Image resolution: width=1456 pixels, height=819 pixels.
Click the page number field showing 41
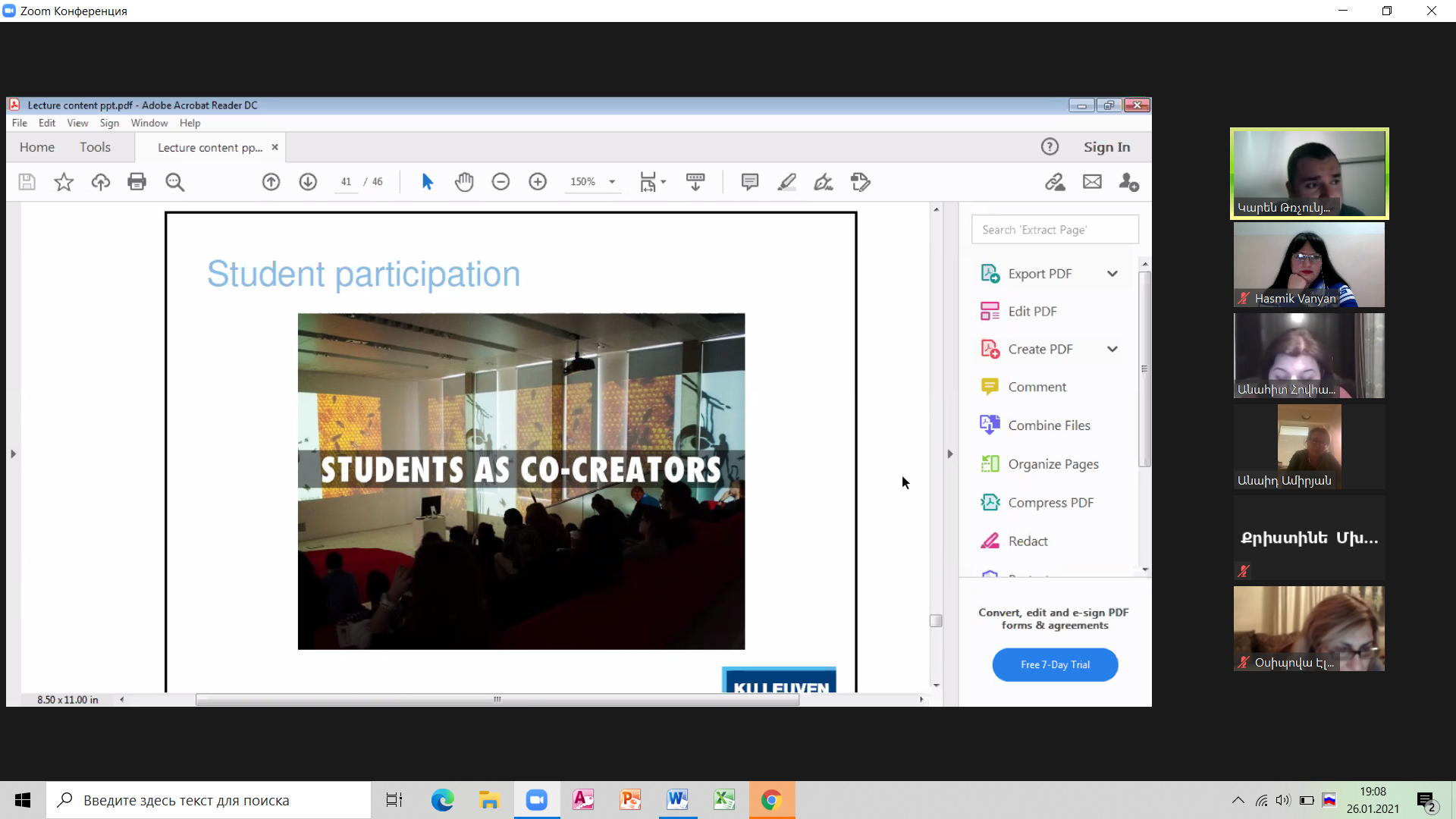click(346, 182)
